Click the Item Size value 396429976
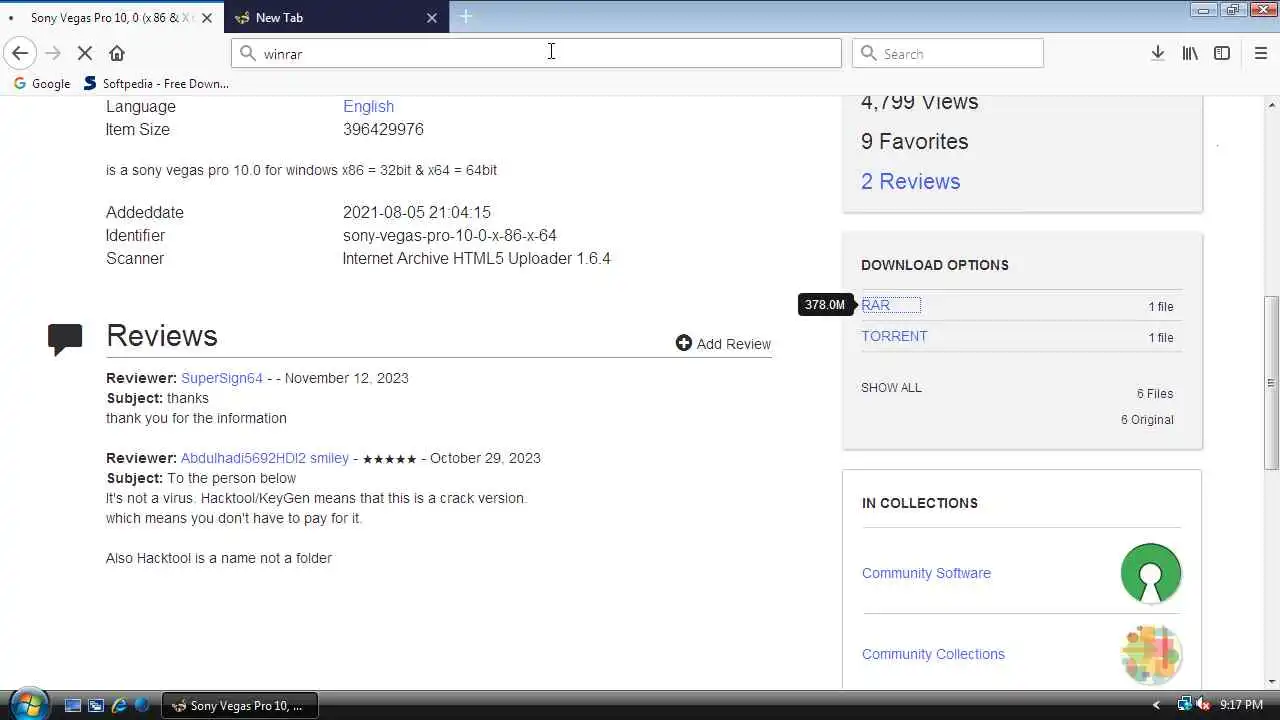The height and width of the screenshot is (720, 1280). pyautogui.click(x=383, y=129)
